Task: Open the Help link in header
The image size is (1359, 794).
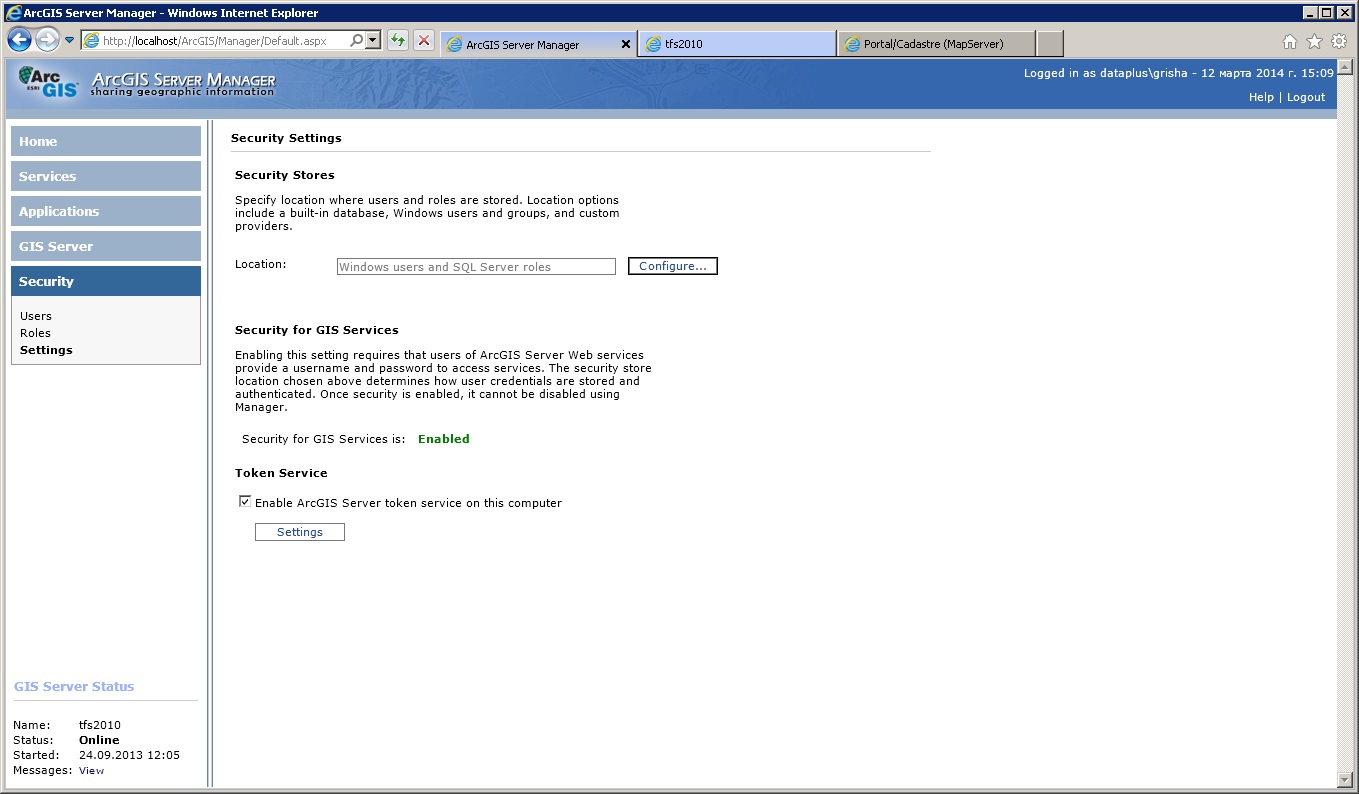Action: (1261, 97)
